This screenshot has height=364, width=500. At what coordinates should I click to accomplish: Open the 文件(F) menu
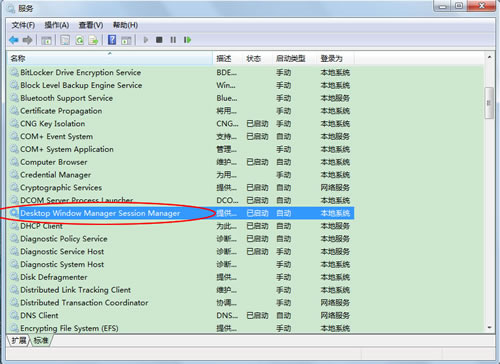23,25
